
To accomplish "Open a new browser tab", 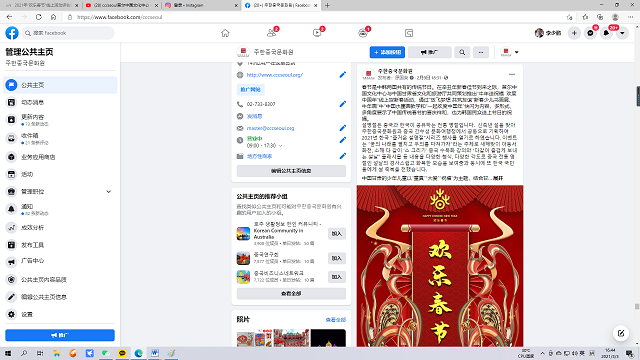I will pyautogui.click(x=327, y=5).
